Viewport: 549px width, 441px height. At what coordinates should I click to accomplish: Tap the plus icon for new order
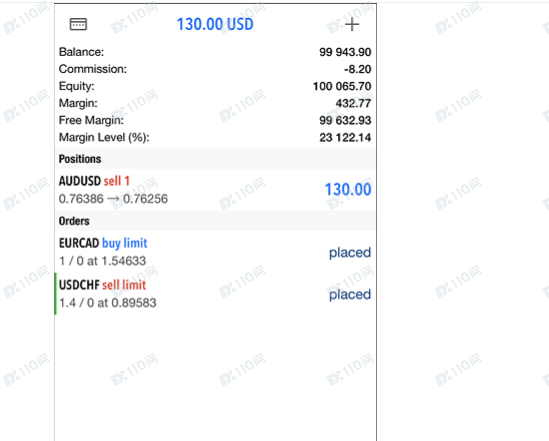click(352, 24)
